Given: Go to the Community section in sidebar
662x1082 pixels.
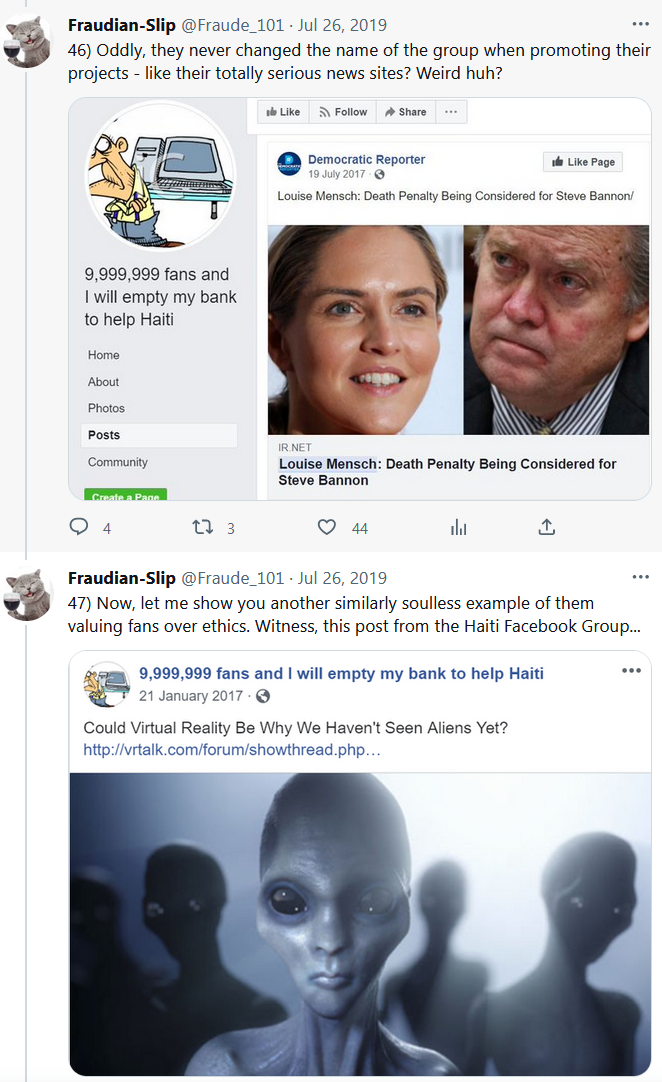Looking at the screenshot, I should pos(118,462).
